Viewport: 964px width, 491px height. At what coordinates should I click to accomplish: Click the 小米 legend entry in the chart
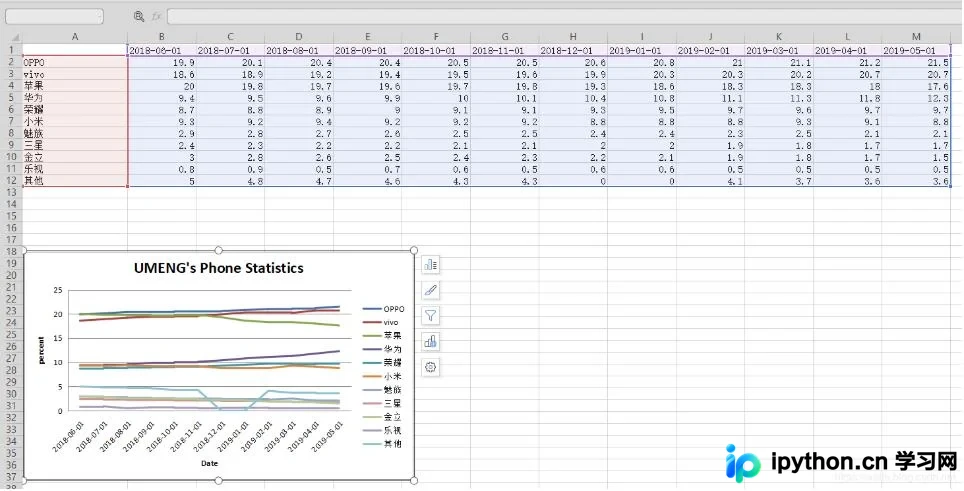point(382,376)
